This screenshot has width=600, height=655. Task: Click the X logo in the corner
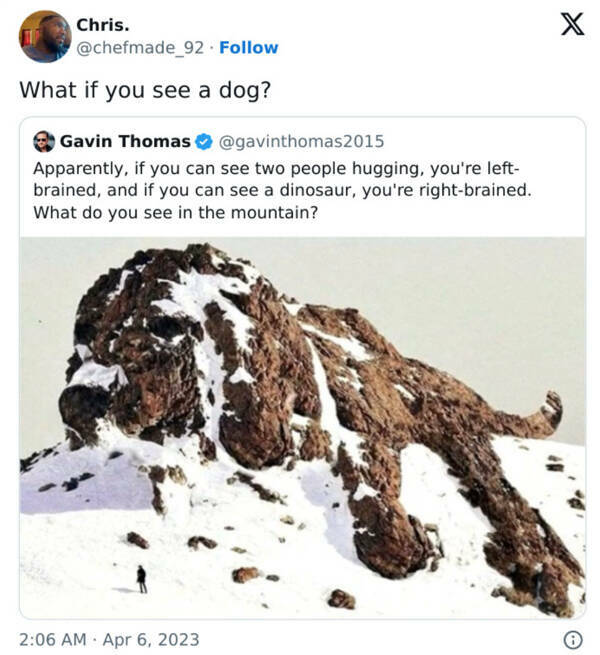point(572,24)
